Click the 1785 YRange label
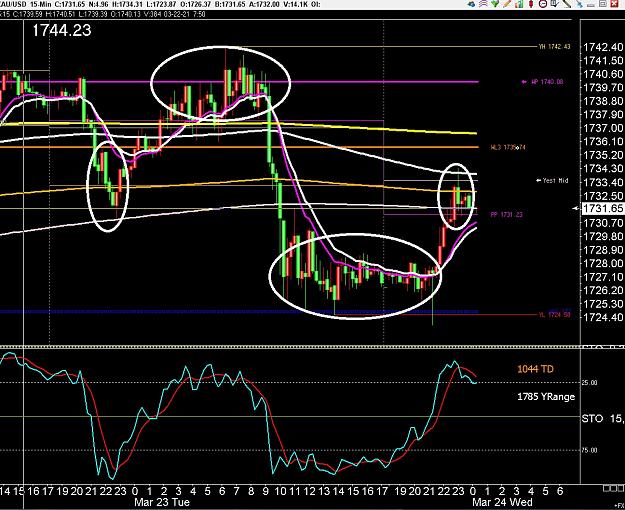The image size is (625, 510). (x=546, y=397)
